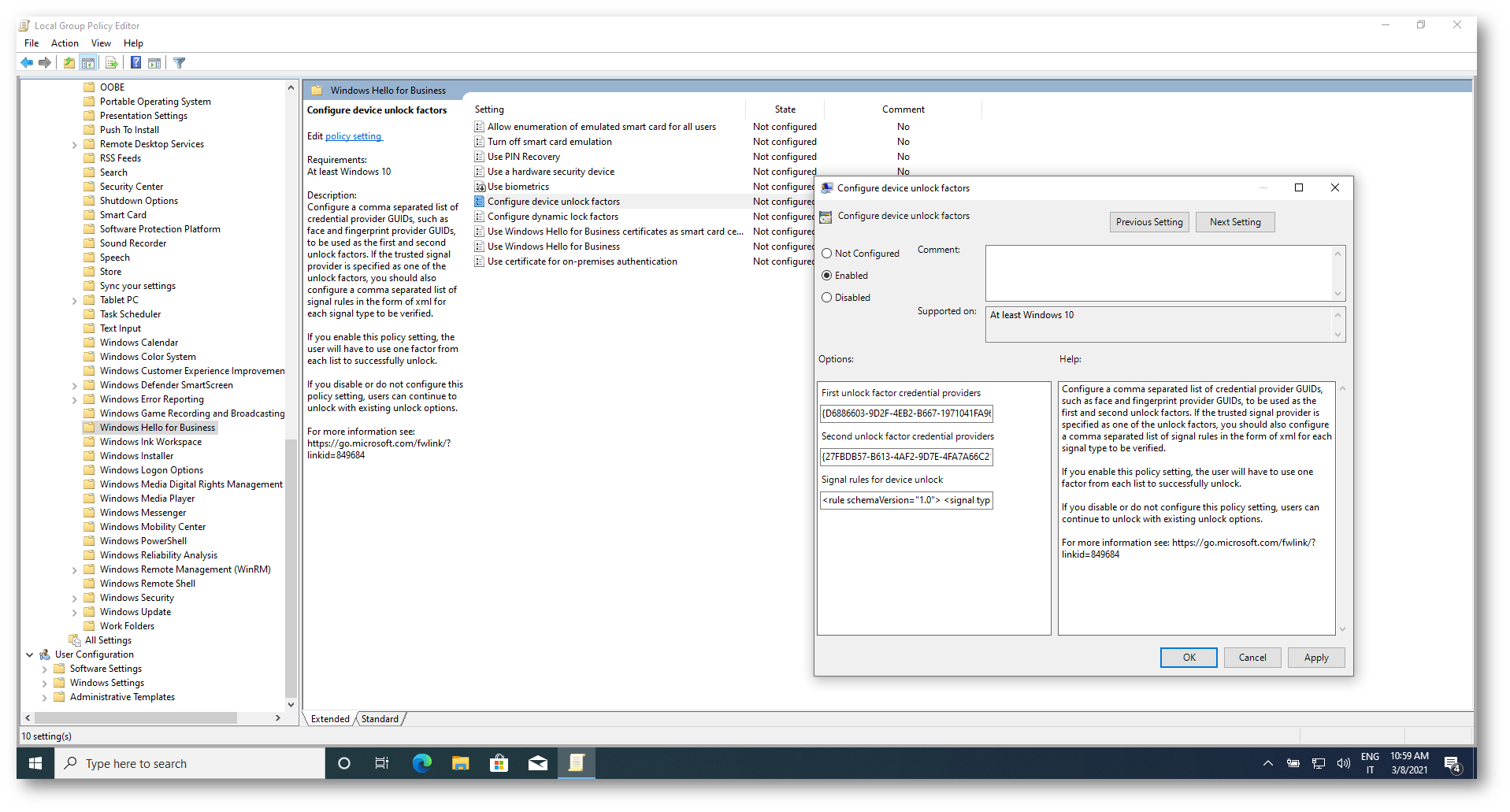Expand Windows Remote Management (WinRM) node

[x=75, y=570]
